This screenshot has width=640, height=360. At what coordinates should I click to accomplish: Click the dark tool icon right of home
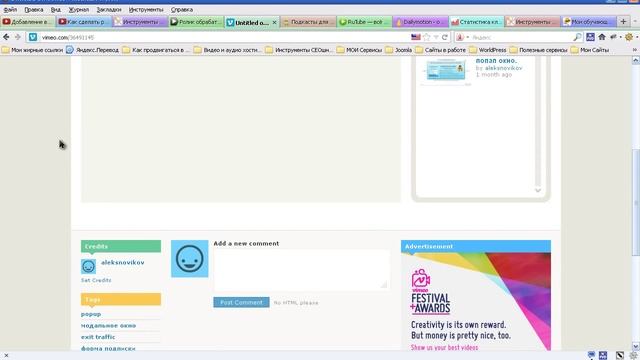[613, 37]
